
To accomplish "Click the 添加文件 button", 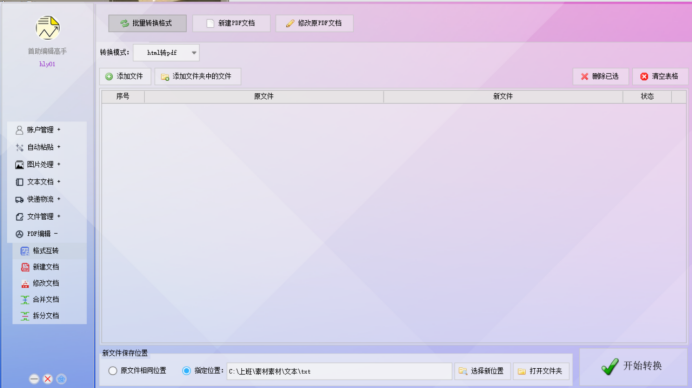I will (125, 76).
